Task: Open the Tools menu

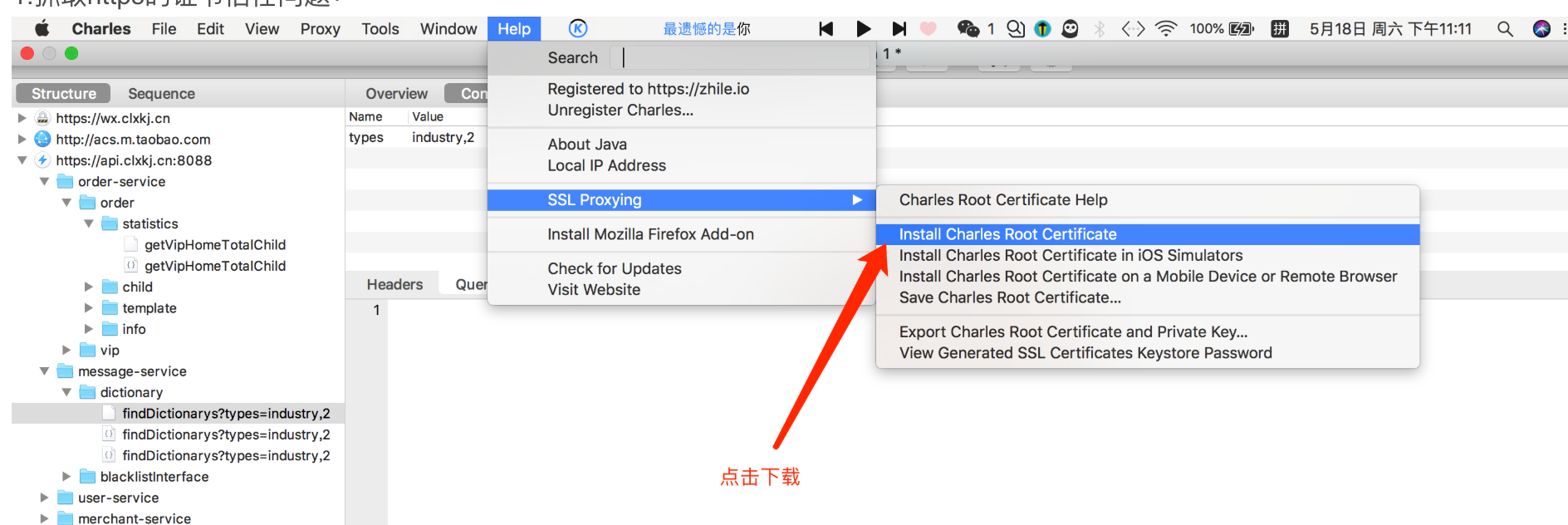Action: [x=380, y=29]
